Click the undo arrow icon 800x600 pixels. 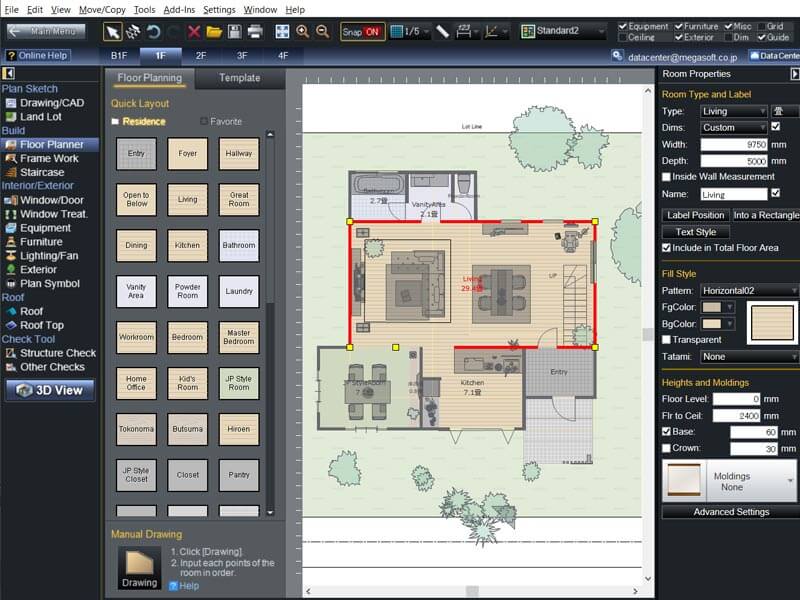click(153, 32)
